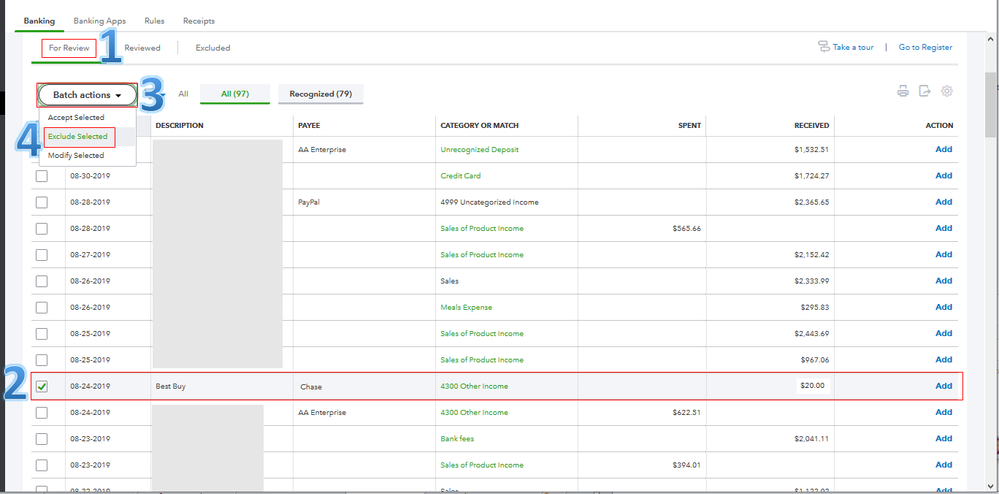
Task: Choose Modify Selected from batch menu
Action: 76,156
